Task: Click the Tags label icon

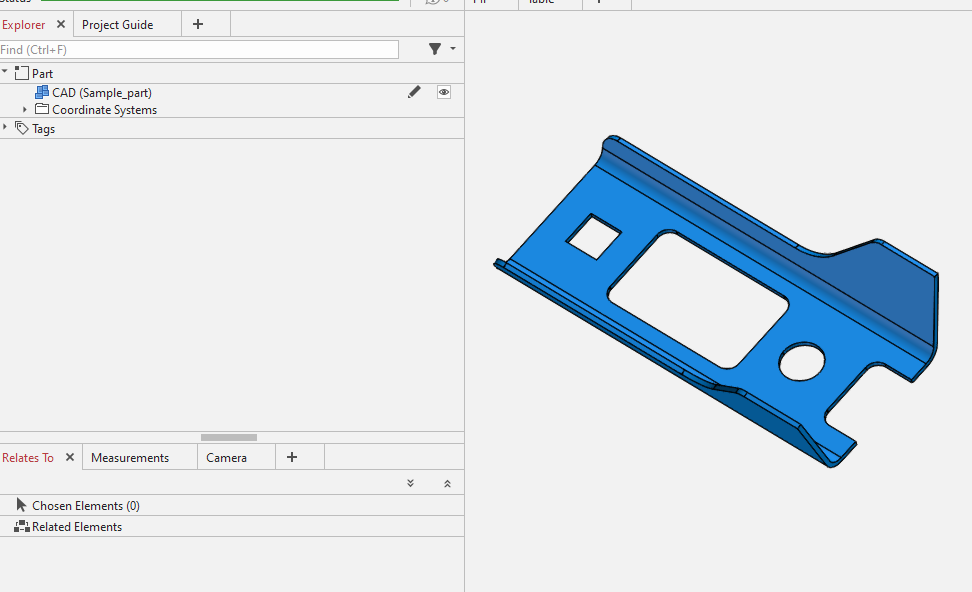Action: click(x=22, y=128)
